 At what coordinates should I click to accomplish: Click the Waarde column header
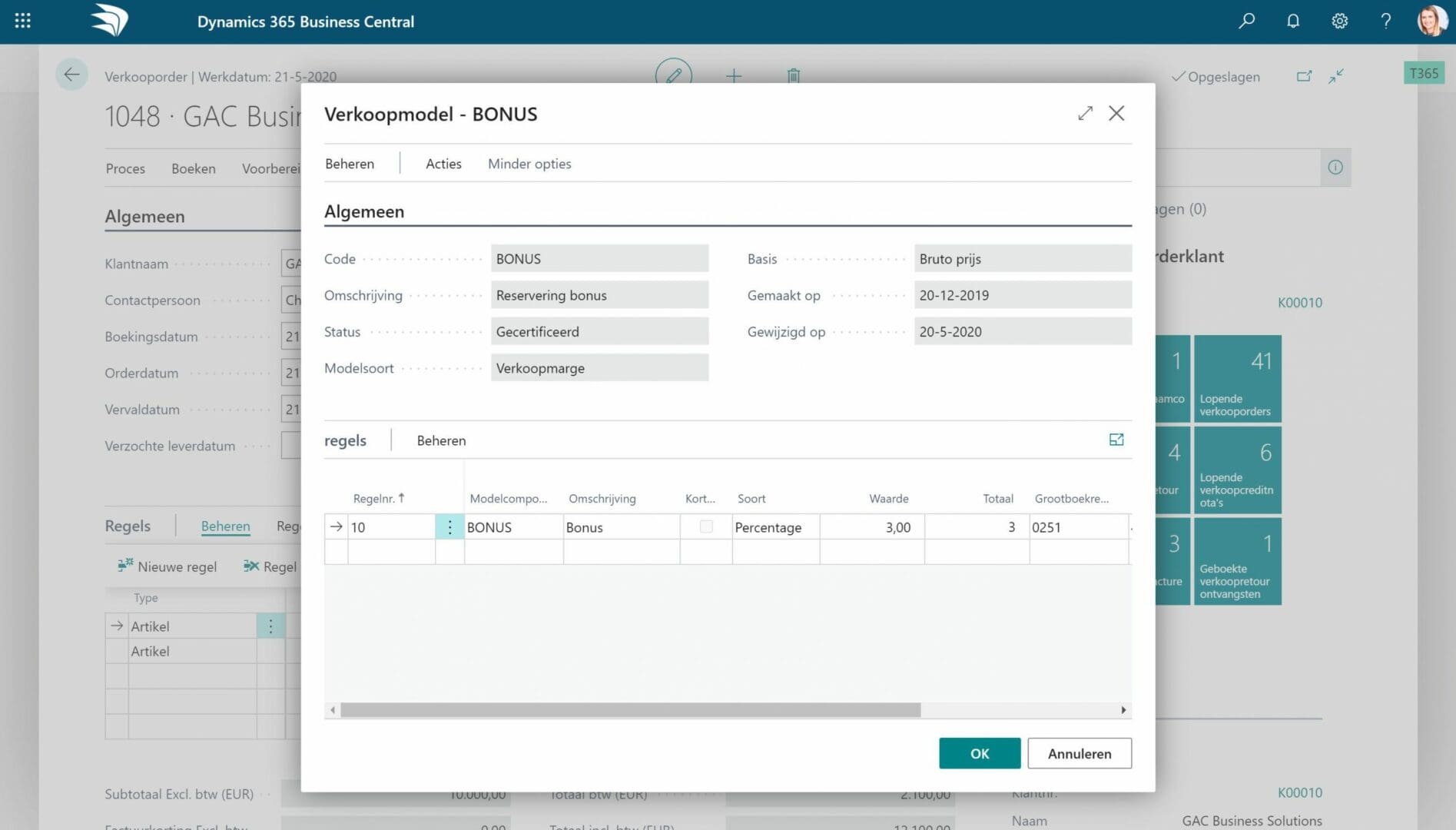[x=888, y=498]
